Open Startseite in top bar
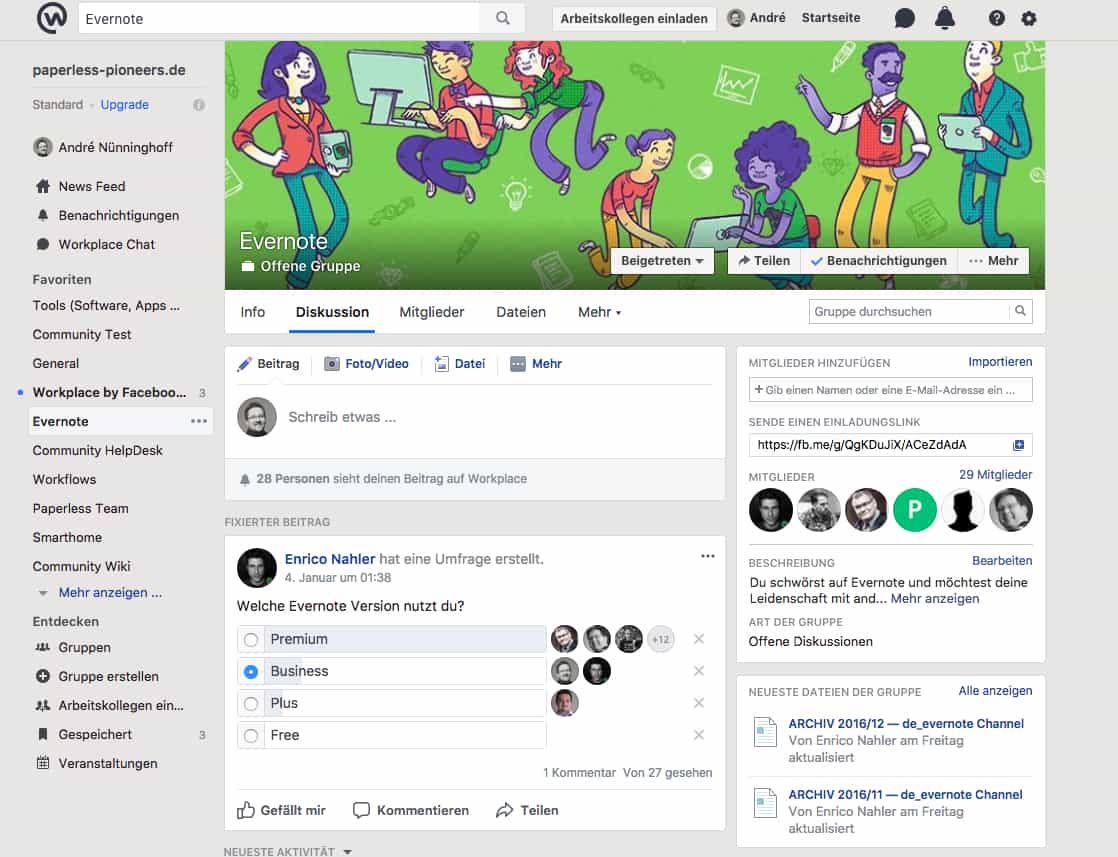The image size is (1118, 857). [x=831, y=18]
